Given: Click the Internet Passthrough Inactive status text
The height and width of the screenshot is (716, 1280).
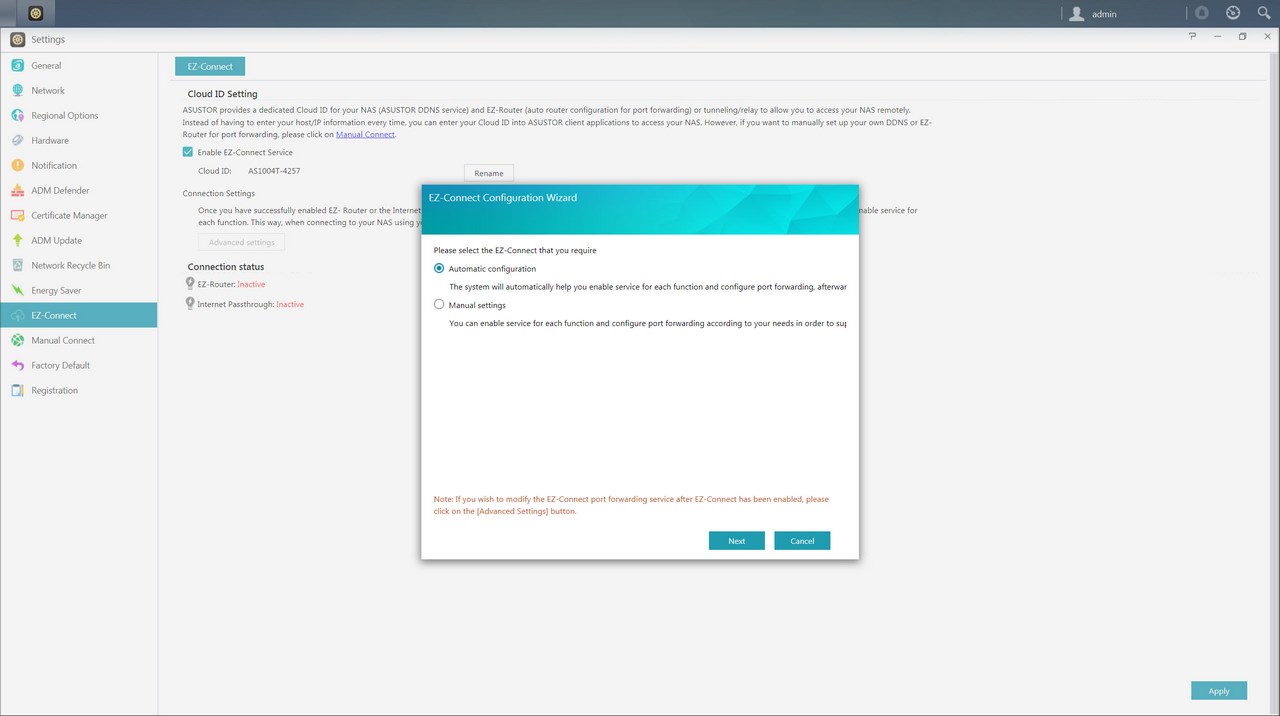Looking at the screenshot, I should [290, 304].
